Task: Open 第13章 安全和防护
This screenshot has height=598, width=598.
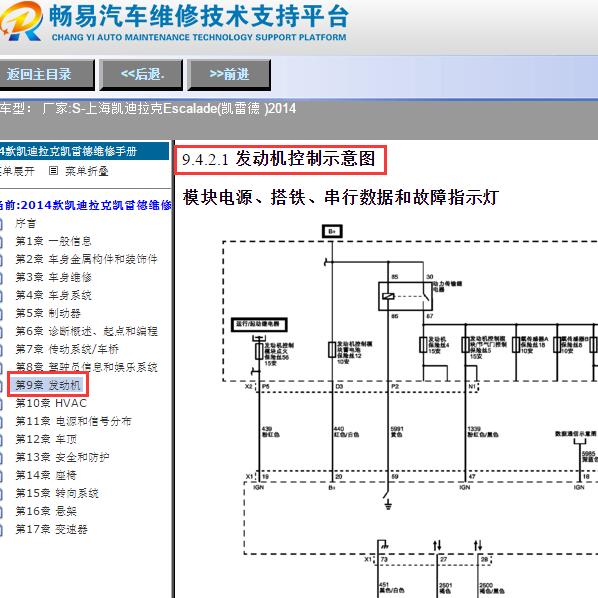Action: pos(63,457)
